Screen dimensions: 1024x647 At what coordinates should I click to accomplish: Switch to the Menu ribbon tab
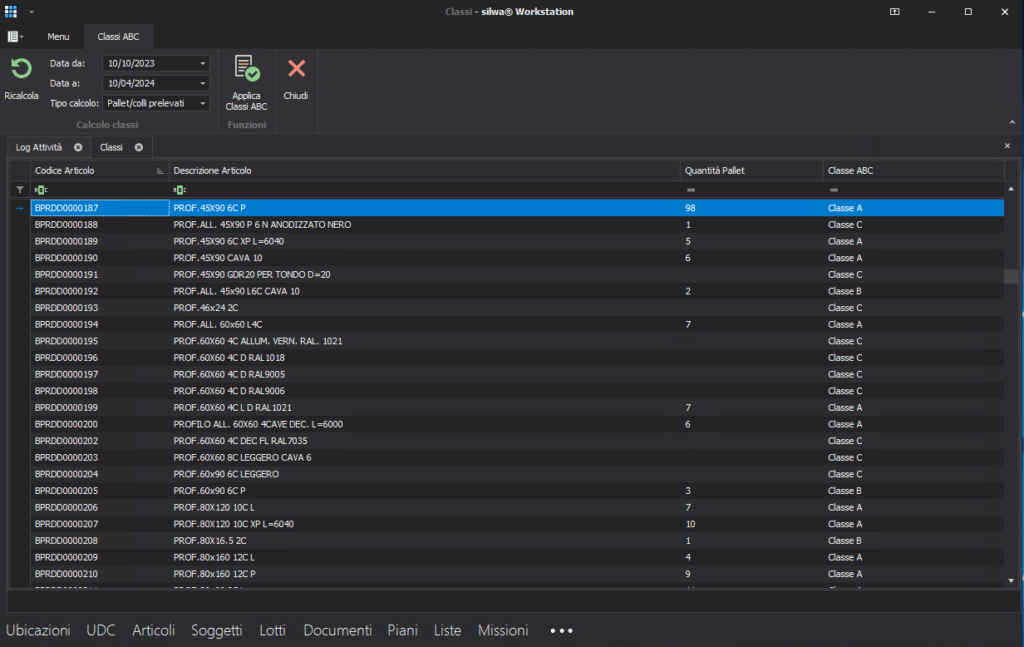pyautogui.click(x=58, y=37)
